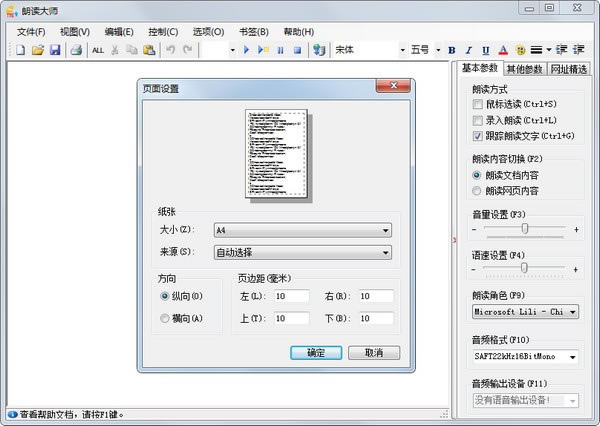Image resolution: width=600 pixels, height=426 pixels.
Task: Save the document with the floppy icon
Action: click(x=55, y=50)
